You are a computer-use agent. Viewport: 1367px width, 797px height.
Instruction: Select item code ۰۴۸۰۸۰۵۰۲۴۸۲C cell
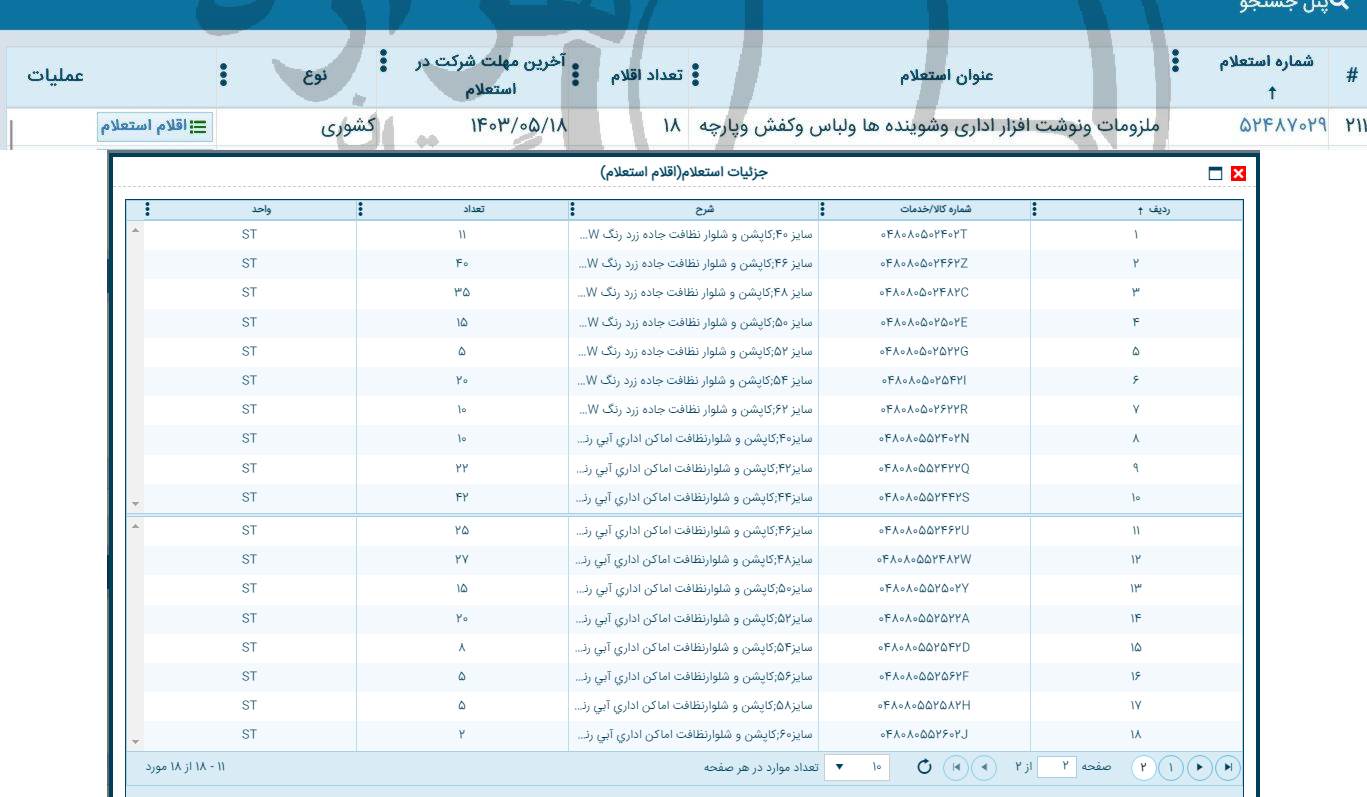click(924, 293)
